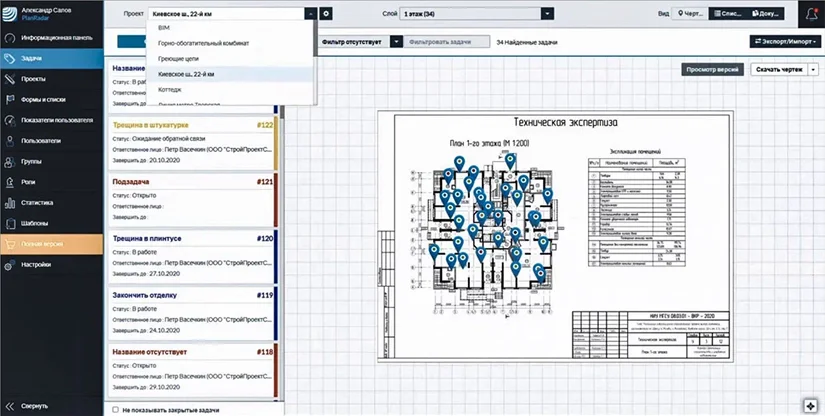The height and width of the screenshot is (416, 825).
Task: Open Статистика in the sidebar
Action: [x=37, y=203]
